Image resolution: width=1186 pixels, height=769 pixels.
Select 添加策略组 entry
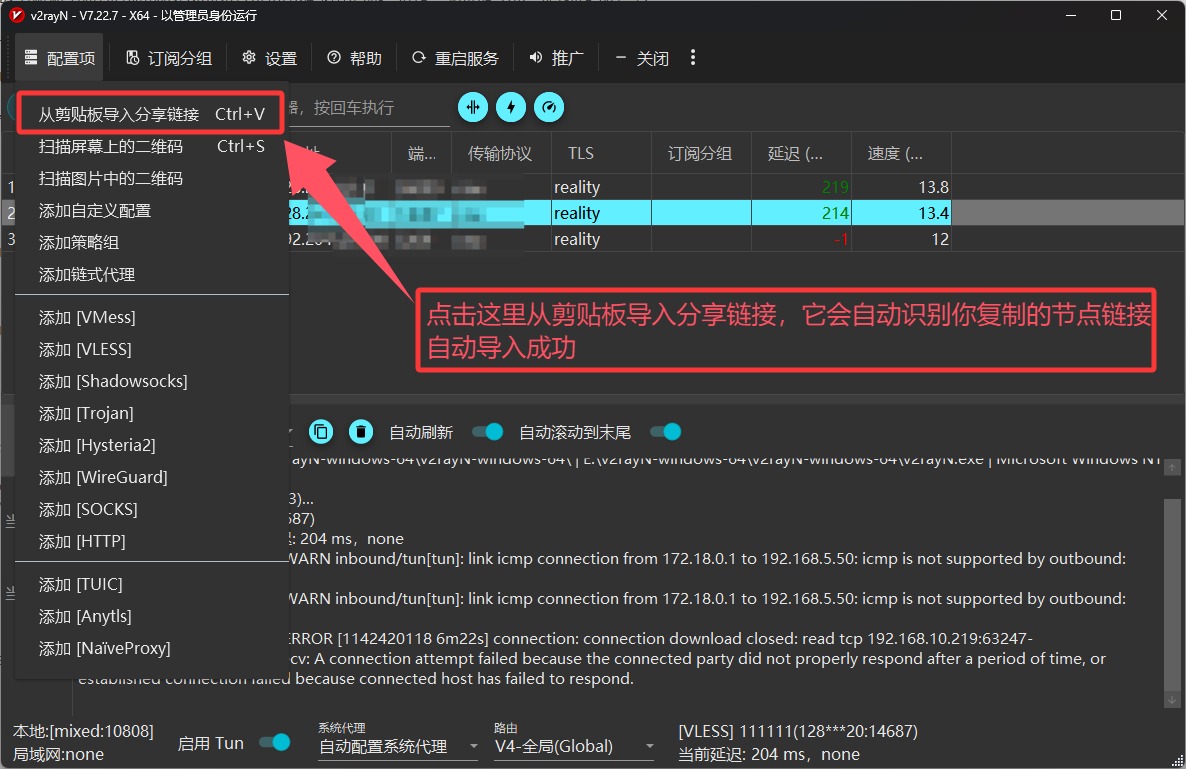pyautogui.click(x=151, y=243)
